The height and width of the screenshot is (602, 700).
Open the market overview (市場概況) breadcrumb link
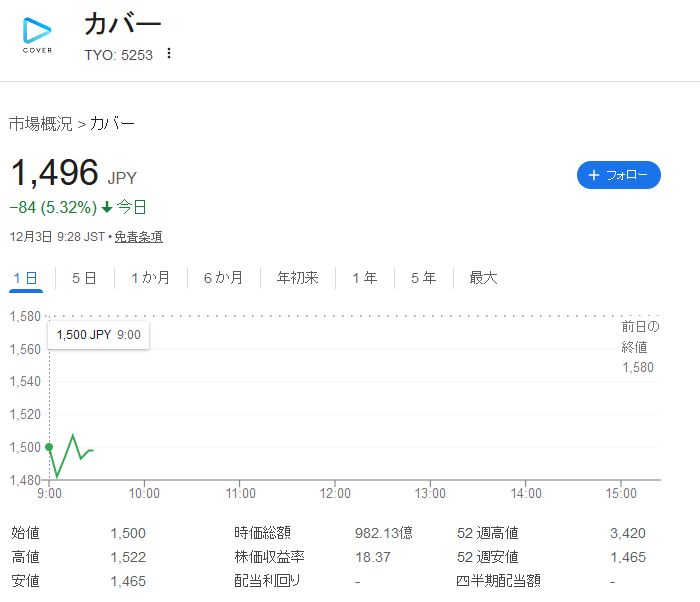41,124
